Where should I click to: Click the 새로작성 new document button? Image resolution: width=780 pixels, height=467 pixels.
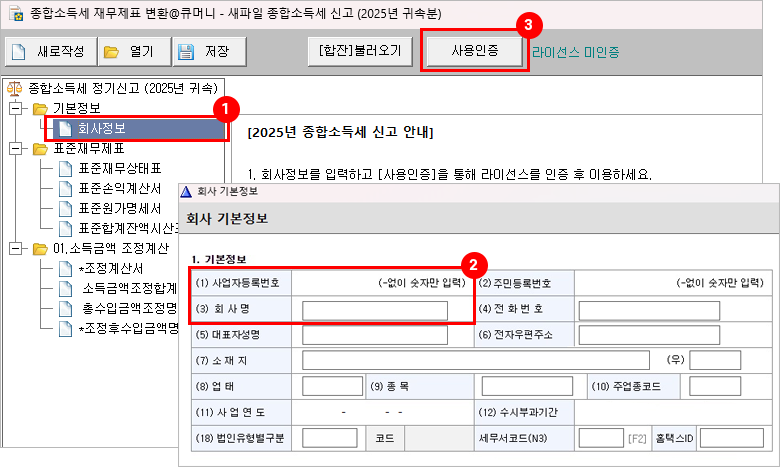51,51
